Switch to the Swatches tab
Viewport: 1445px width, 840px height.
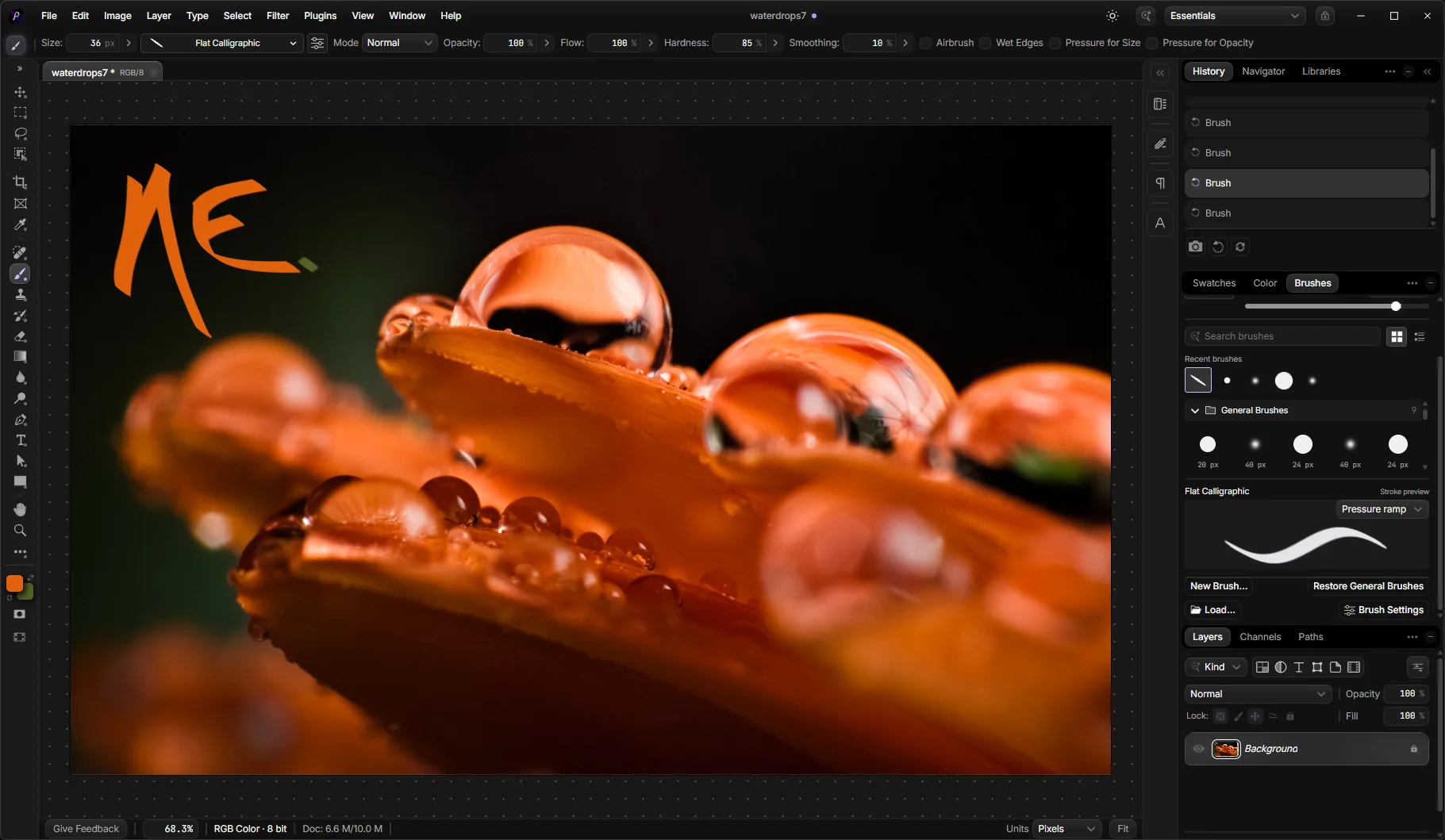click(1214, 283)
